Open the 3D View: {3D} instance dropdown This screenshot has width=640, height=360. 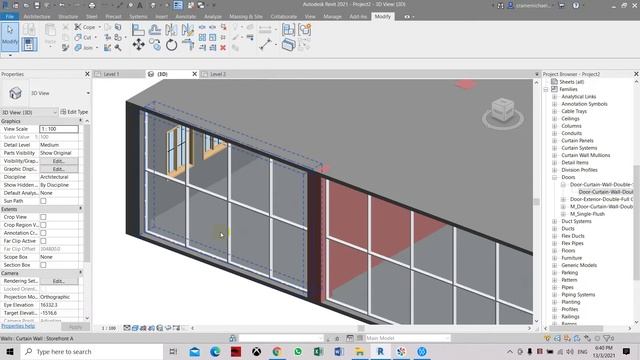pyautogui.click(x=29, y=112)
